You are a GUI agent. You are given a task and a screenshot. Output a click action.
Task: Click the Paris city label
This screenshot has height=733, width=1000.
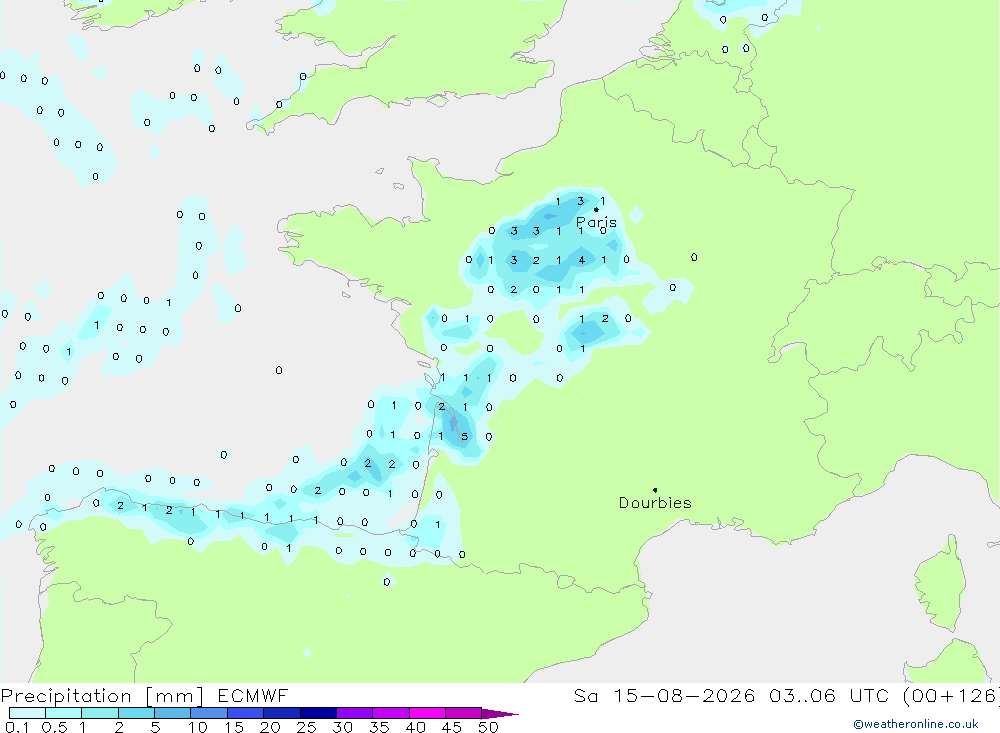click(596, 223)
